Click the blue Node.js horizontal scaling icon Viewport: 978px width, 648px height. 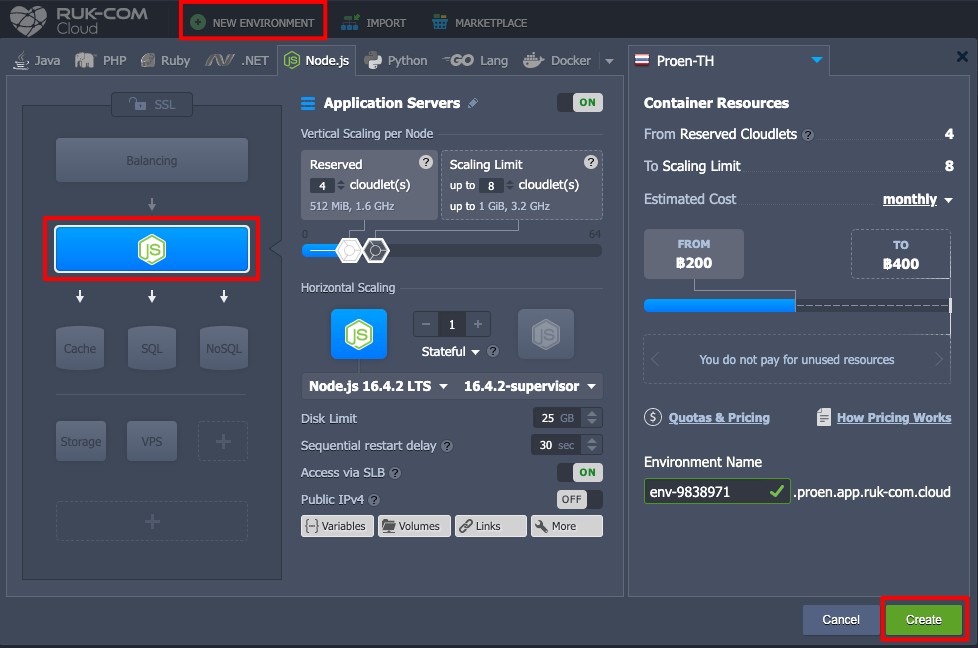tap(359, 334)
